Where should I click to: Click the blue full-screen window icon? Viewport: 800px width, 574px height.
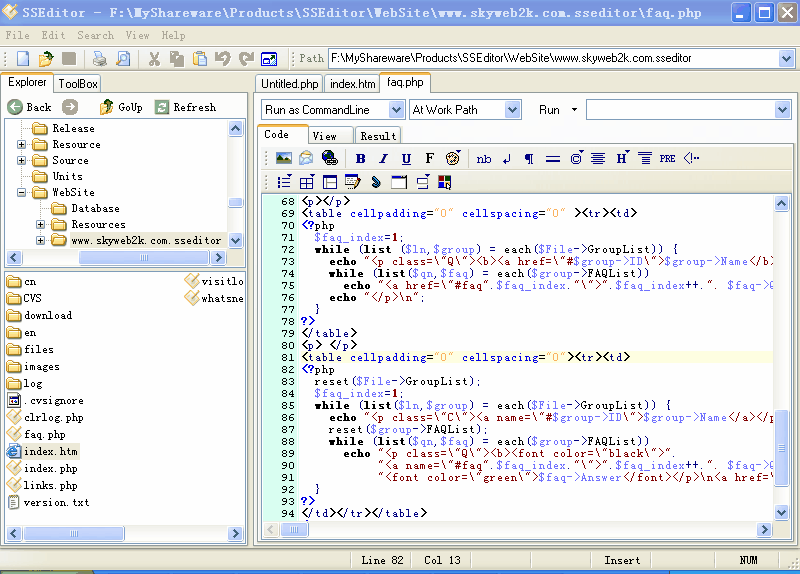click(269, 59)
